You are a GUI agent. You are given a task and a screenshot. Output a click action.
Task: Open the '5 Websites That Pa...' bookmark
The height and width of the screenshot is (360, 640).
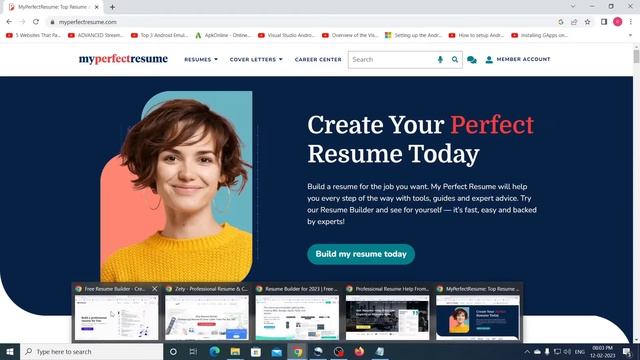[x=33, y=36]
